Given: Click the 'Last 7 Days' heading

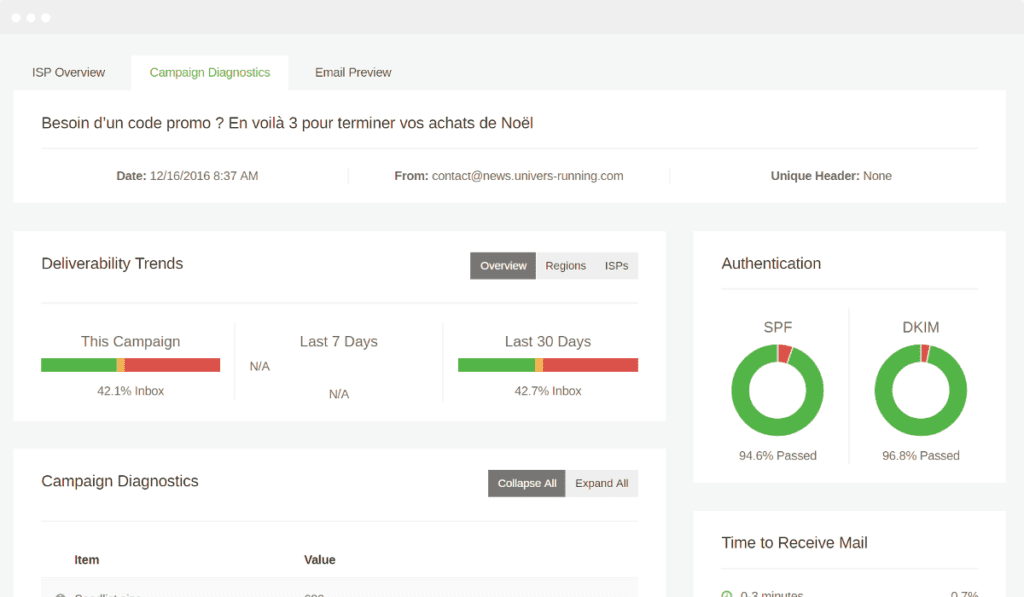Looking at the screenshot, I should click(x=338, y=342).
